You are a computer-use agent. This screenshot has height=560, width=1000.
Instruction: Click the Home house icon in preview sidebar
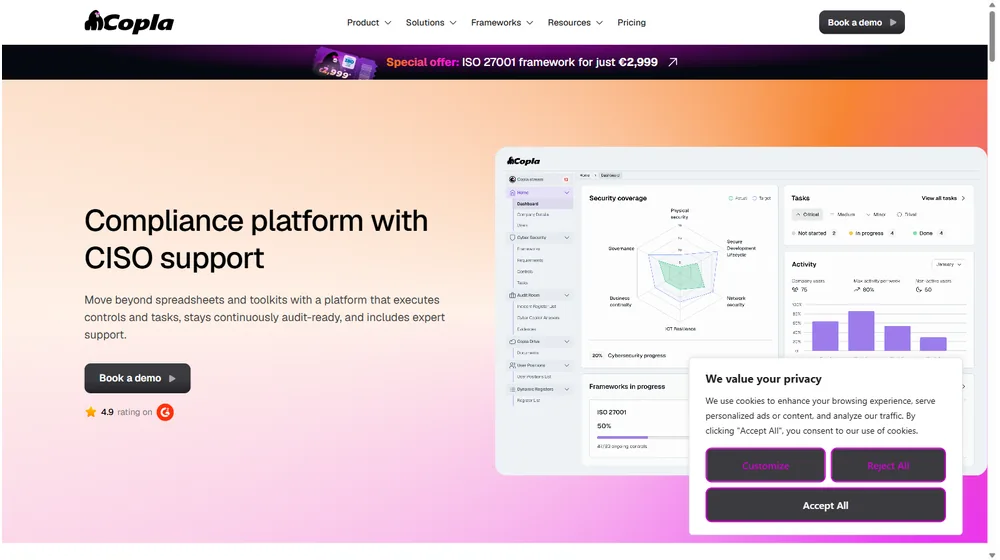coord(512,192)
